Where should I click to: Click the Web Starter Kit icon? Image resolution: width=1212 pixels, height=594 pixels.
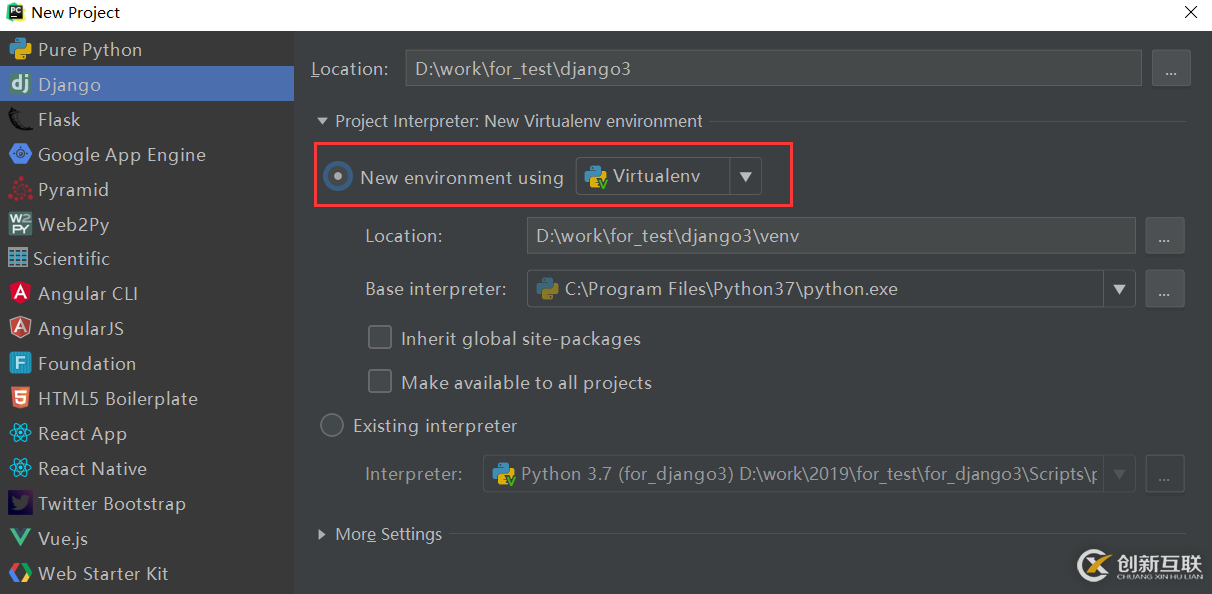(19, 573)
